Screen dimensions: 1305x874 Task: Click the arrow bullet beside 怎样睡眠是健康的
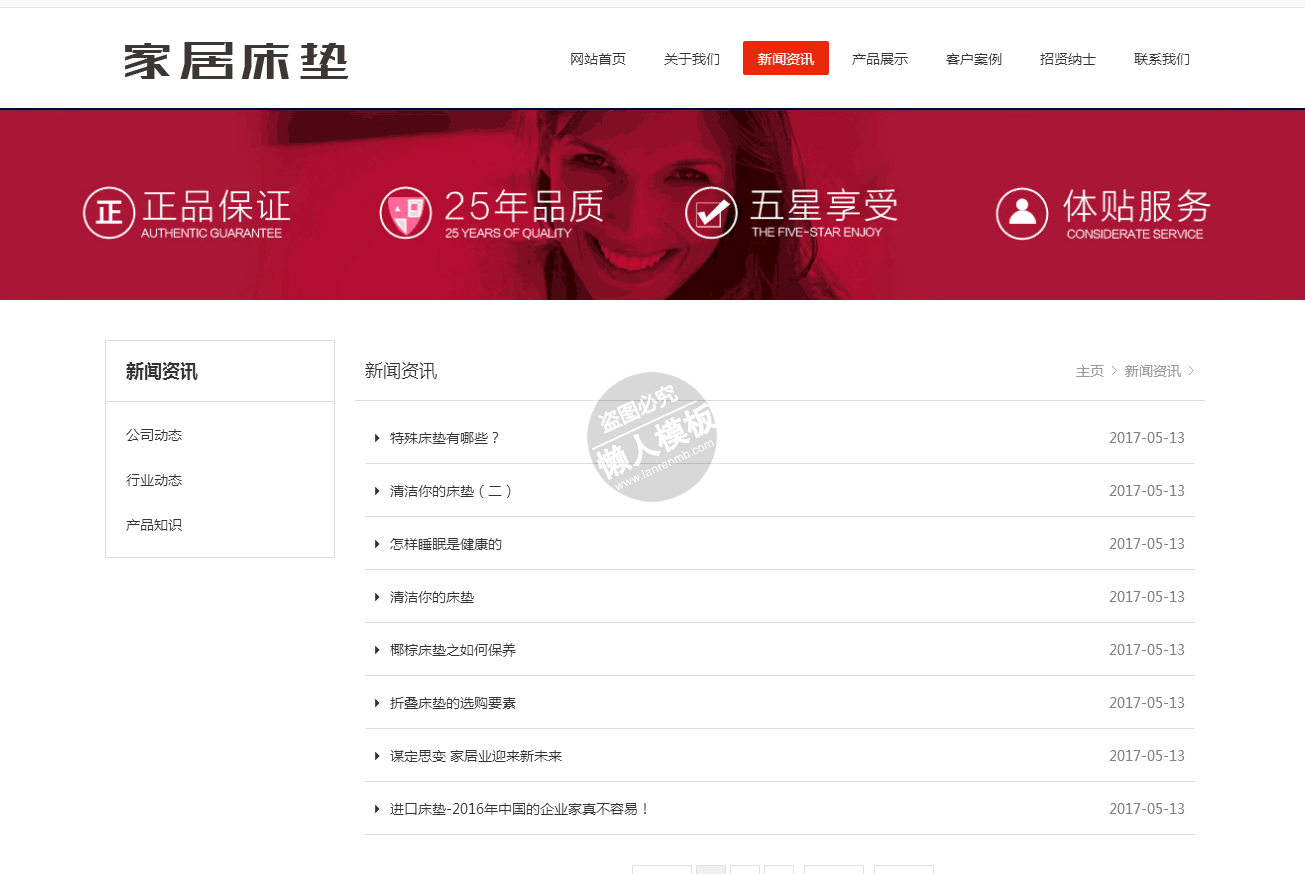[x=377, y=544]
